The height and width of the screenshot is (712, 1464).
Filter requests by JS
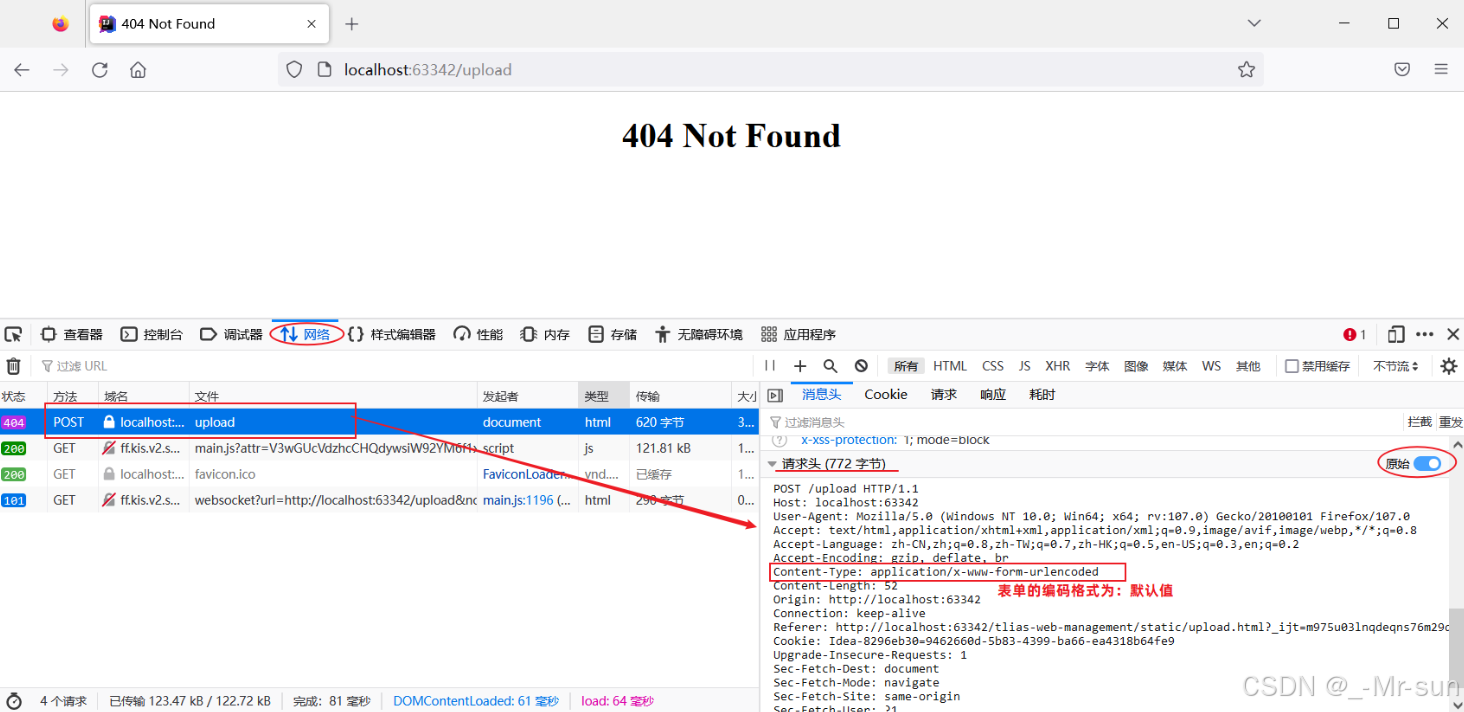(x=1025, y=366)
